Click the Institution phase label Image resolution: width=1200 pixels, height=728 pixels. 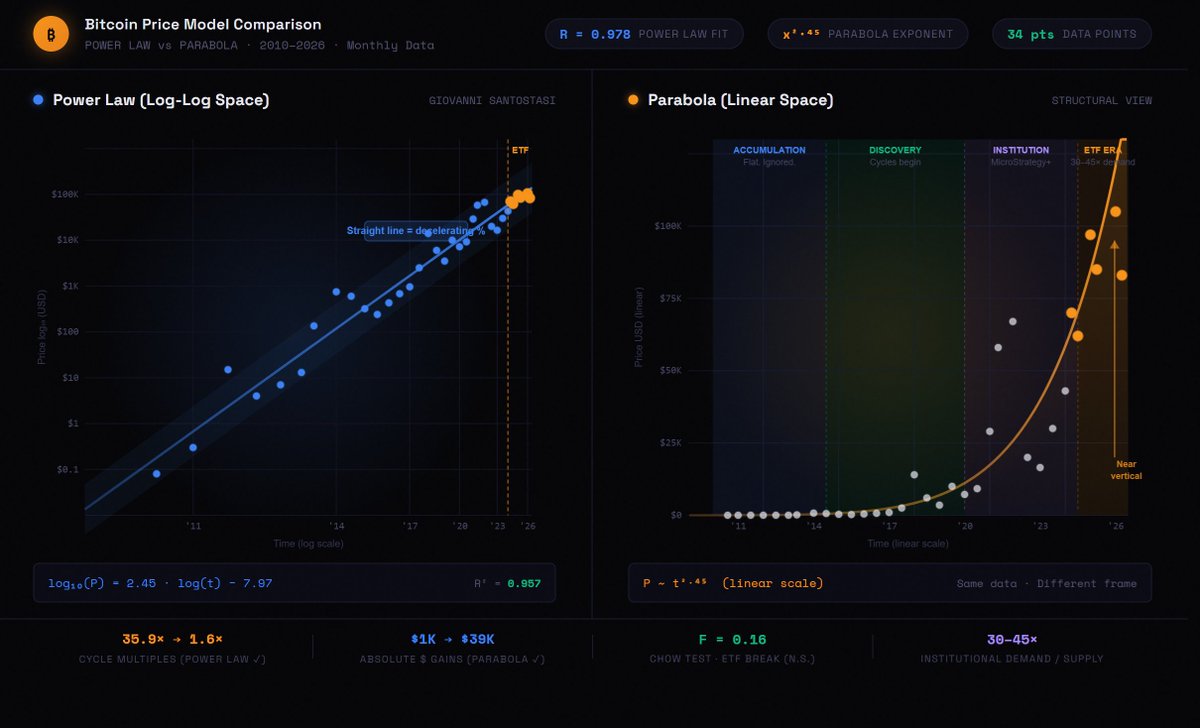pos(1021,150)
